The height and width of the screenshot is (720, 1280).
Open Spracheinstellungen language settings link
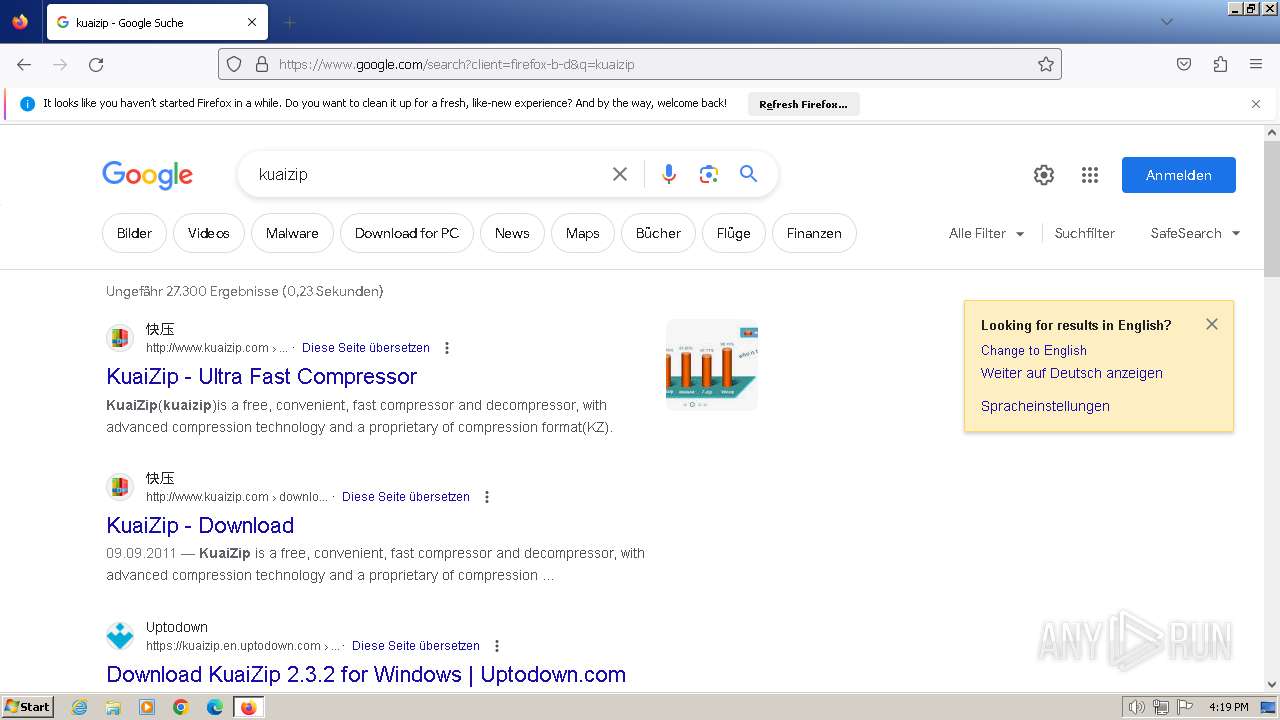[x=1045, y=406]
